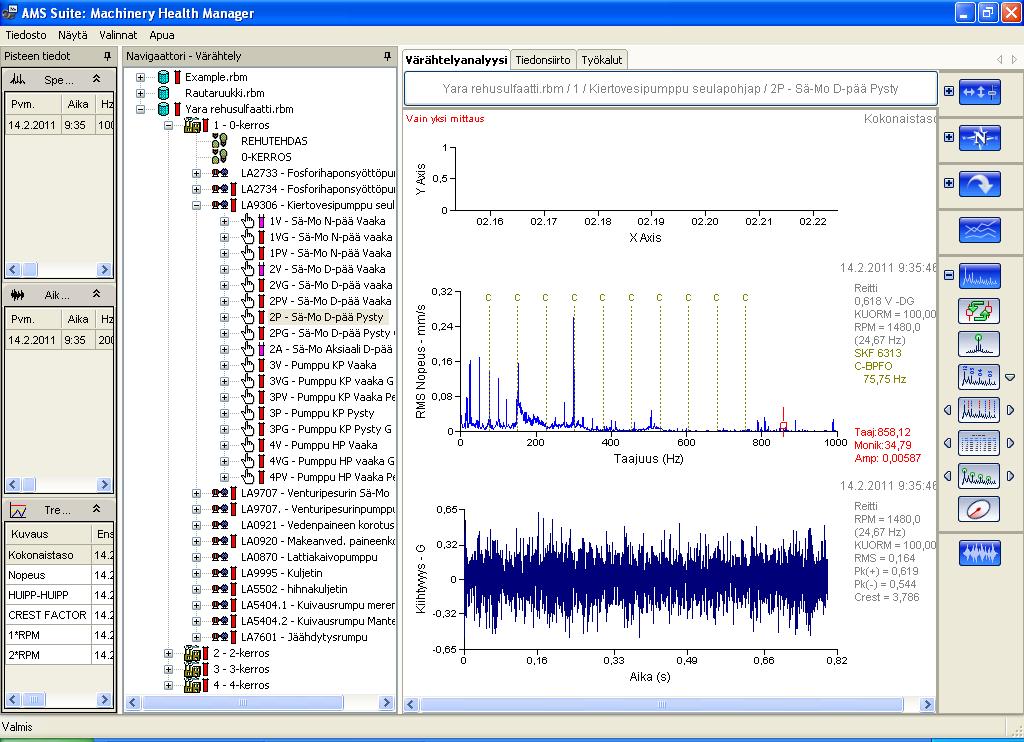Click the machine icon beside LA9707 - Venturipesurin Sä-Mo

click(219, 493)
